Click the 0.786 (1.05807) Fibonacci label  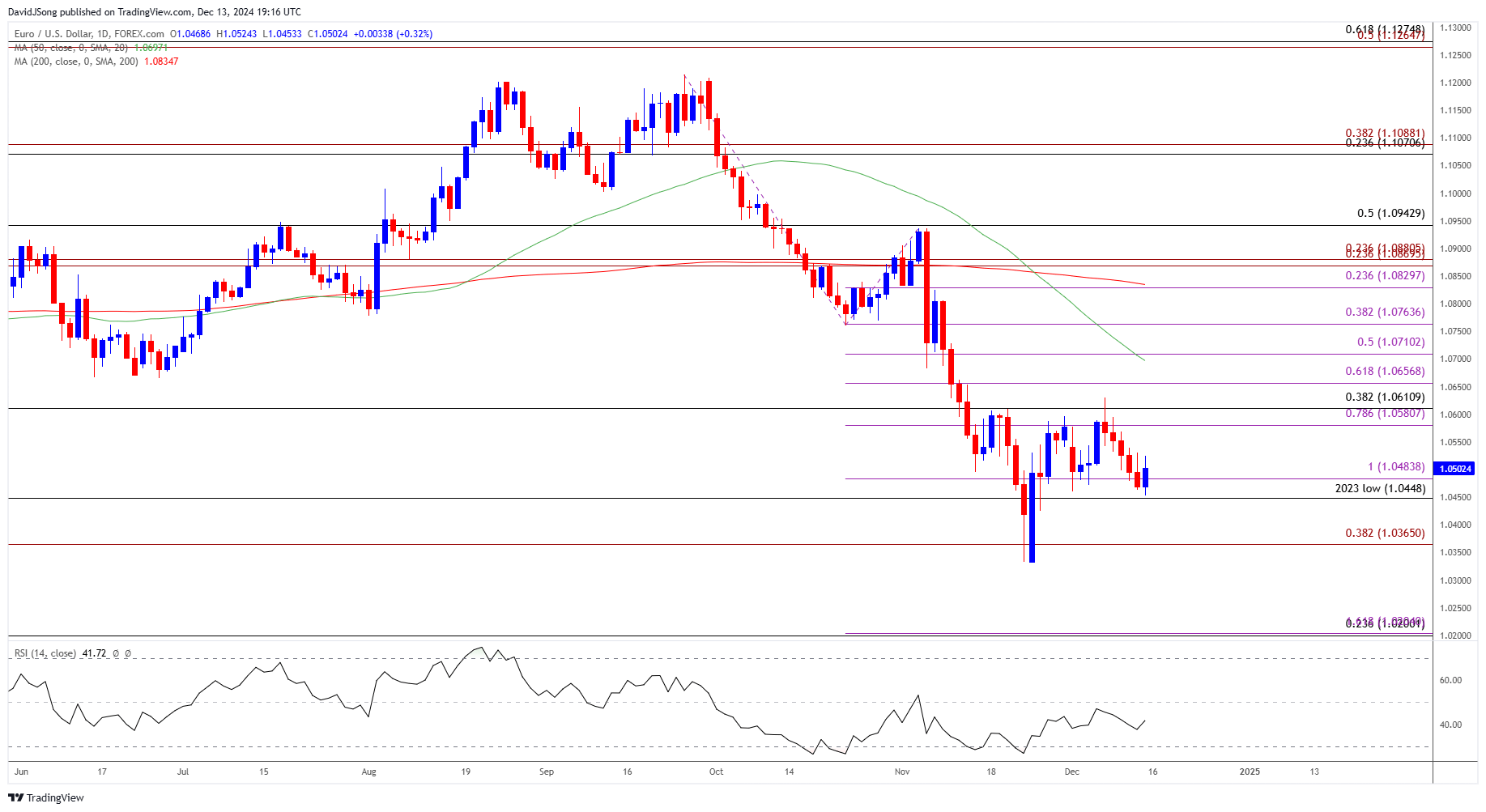(1385, 413)
